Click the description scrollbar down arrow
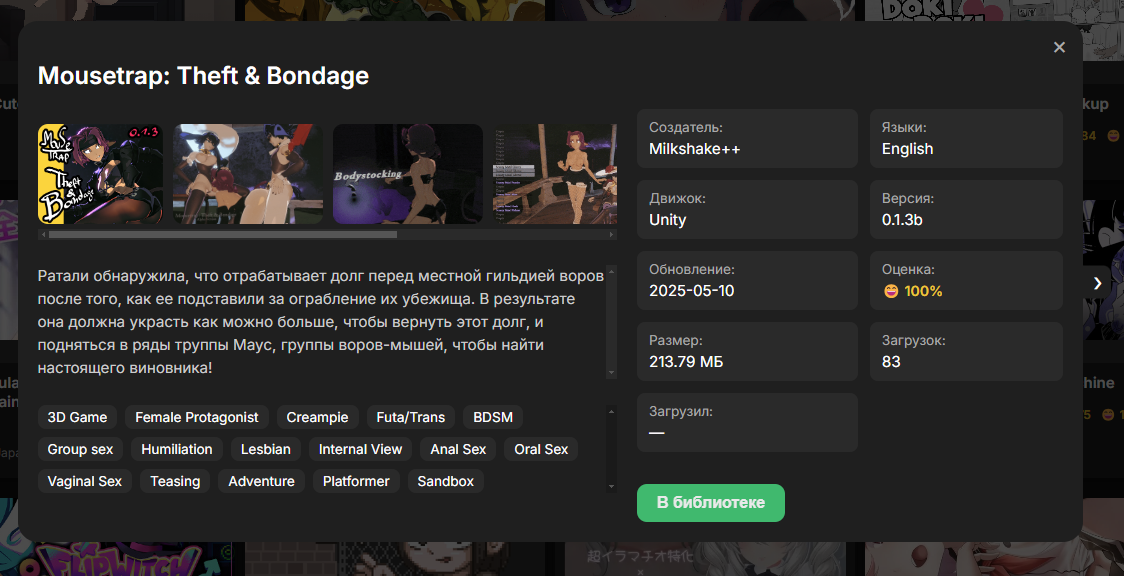Screen dimensions: 1124x576 611,373
